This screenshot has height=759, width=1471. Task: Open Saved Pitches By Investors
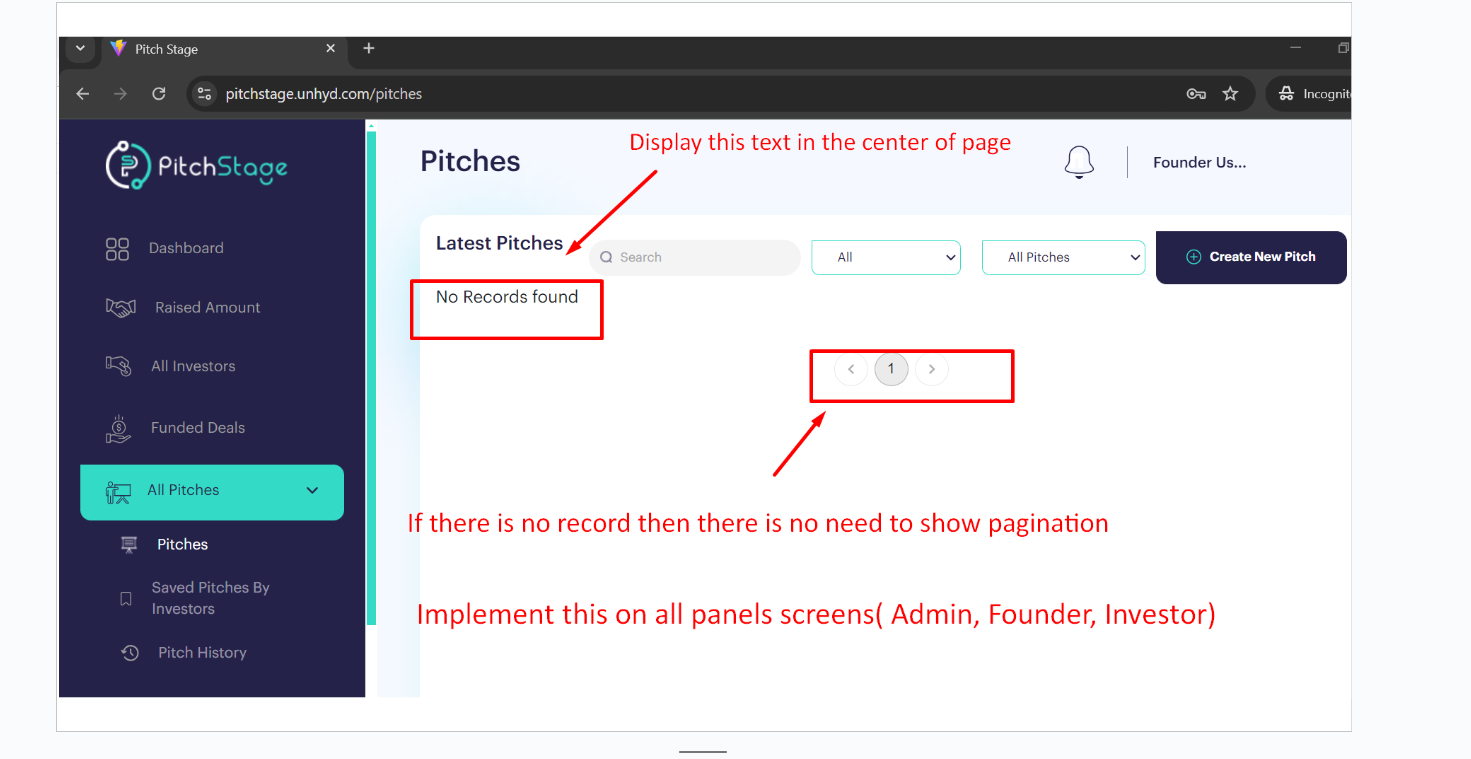click(x=210, y=598)
